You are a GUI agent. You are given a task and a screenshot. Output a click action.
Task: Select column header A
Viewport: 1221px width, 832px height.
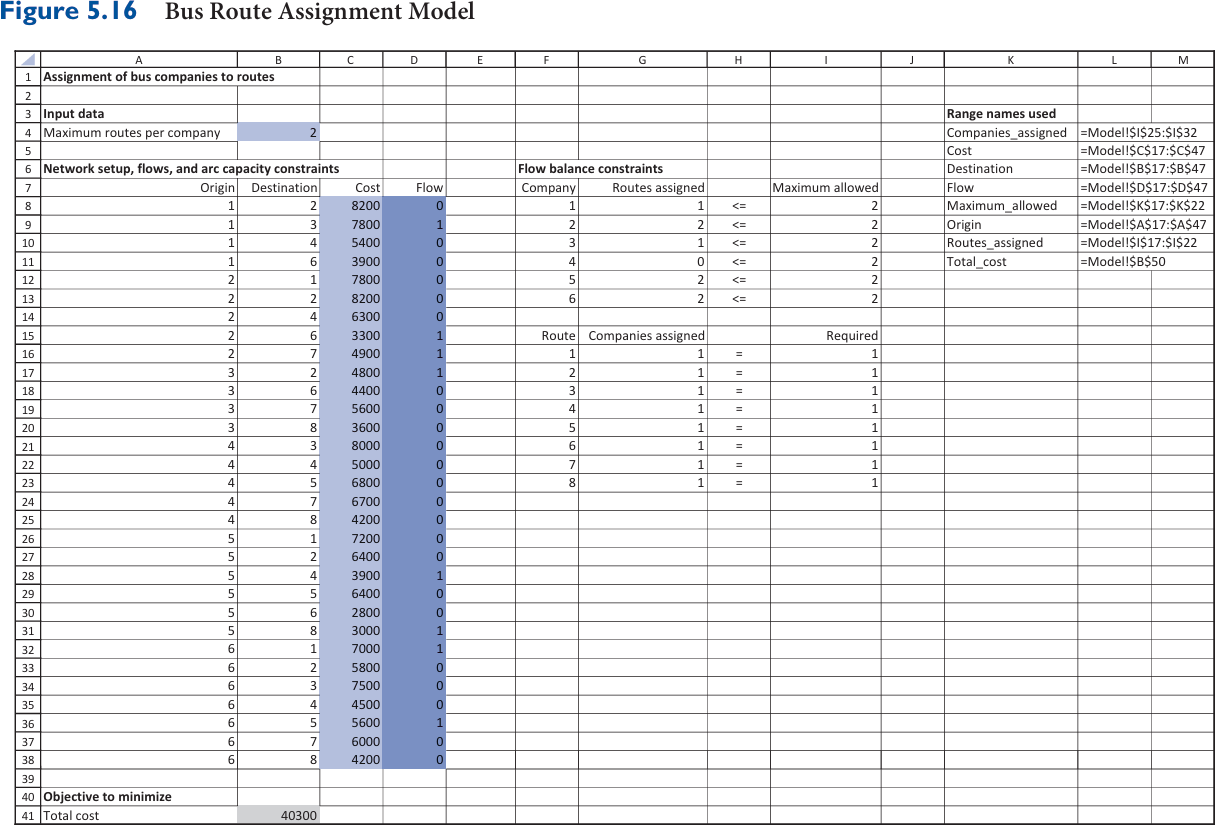click(x=139, y=59)
